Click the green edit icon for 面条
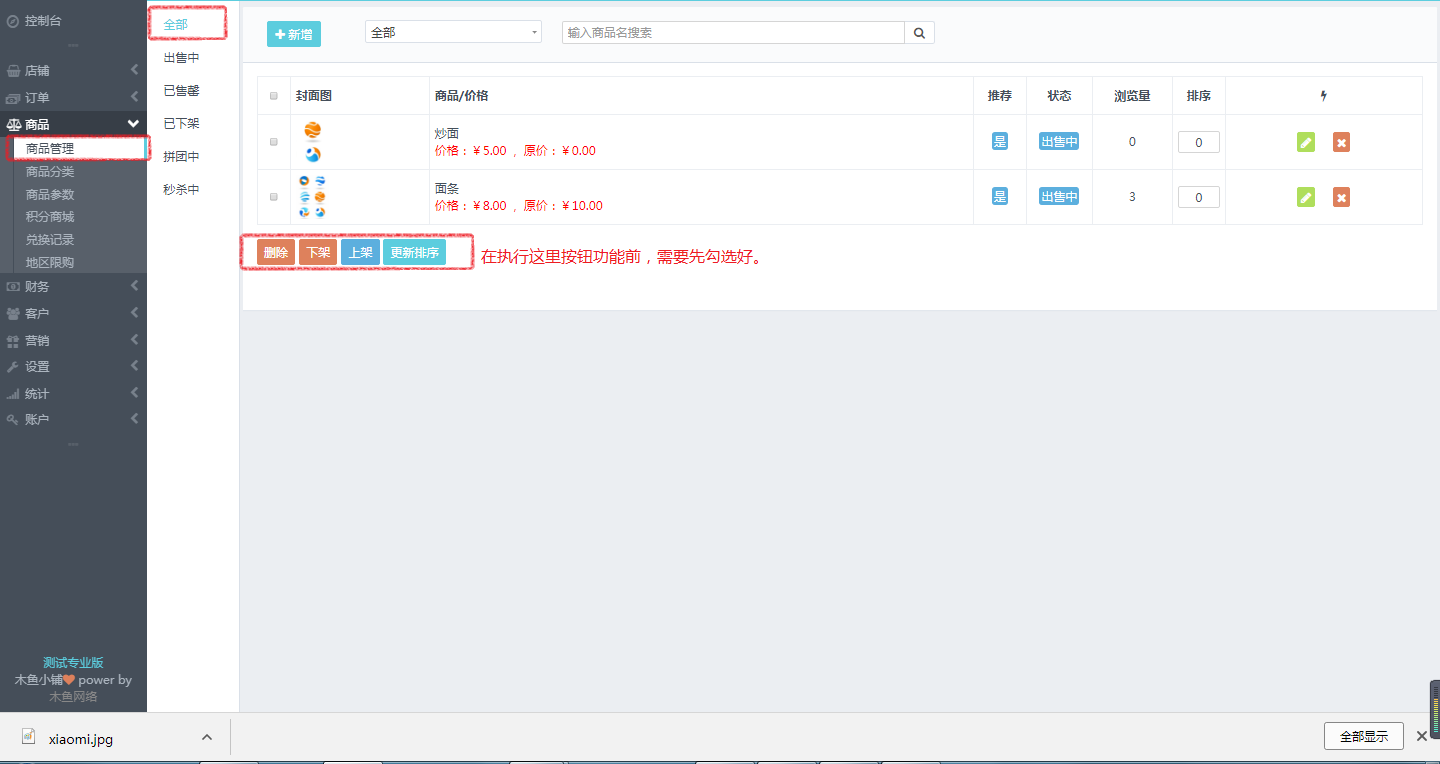1440x764 pixels. [1305, 197]
